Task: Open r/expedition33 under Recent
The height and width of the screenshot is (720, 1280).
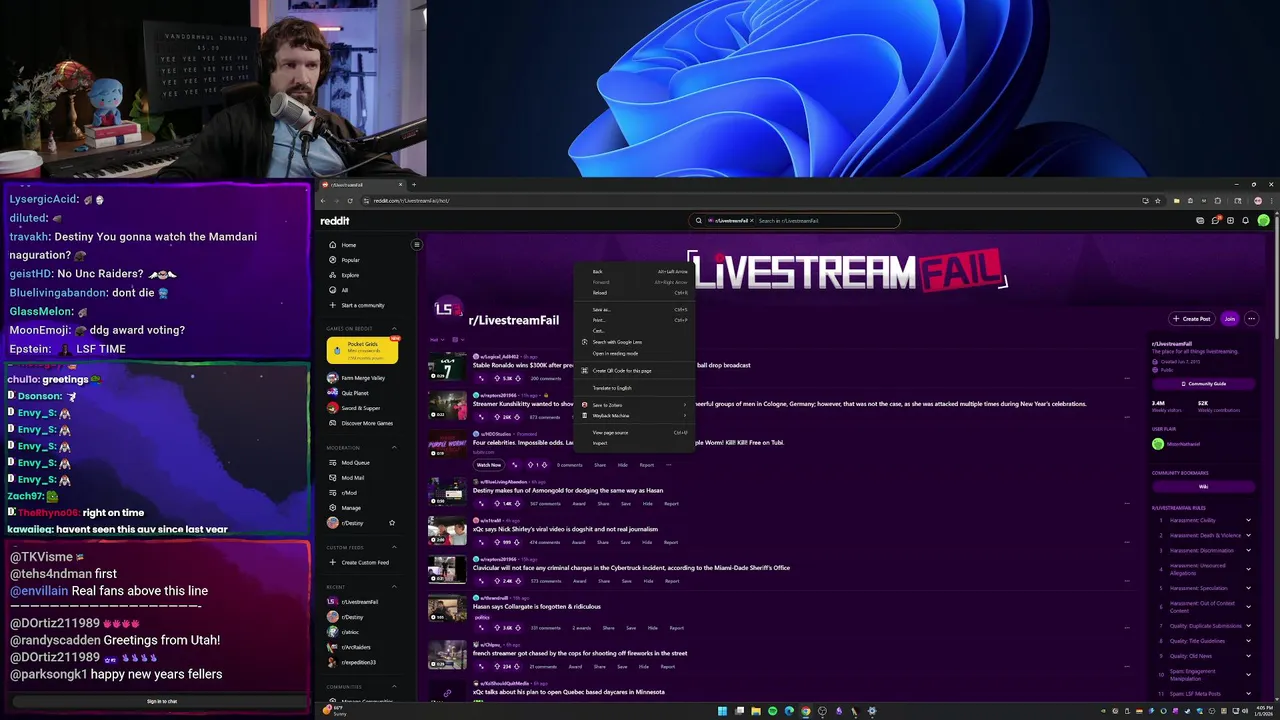Action: click(x=360, y=662)
